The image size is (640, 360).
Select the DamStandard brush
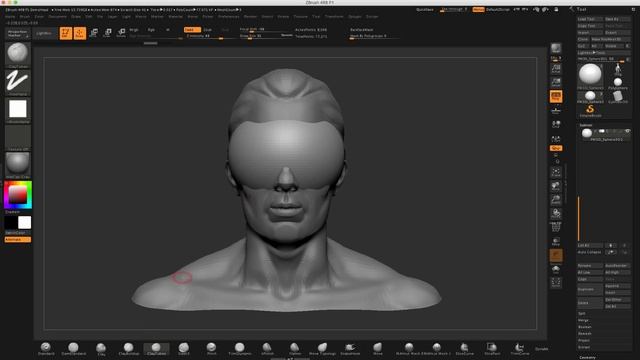(73, 349)
